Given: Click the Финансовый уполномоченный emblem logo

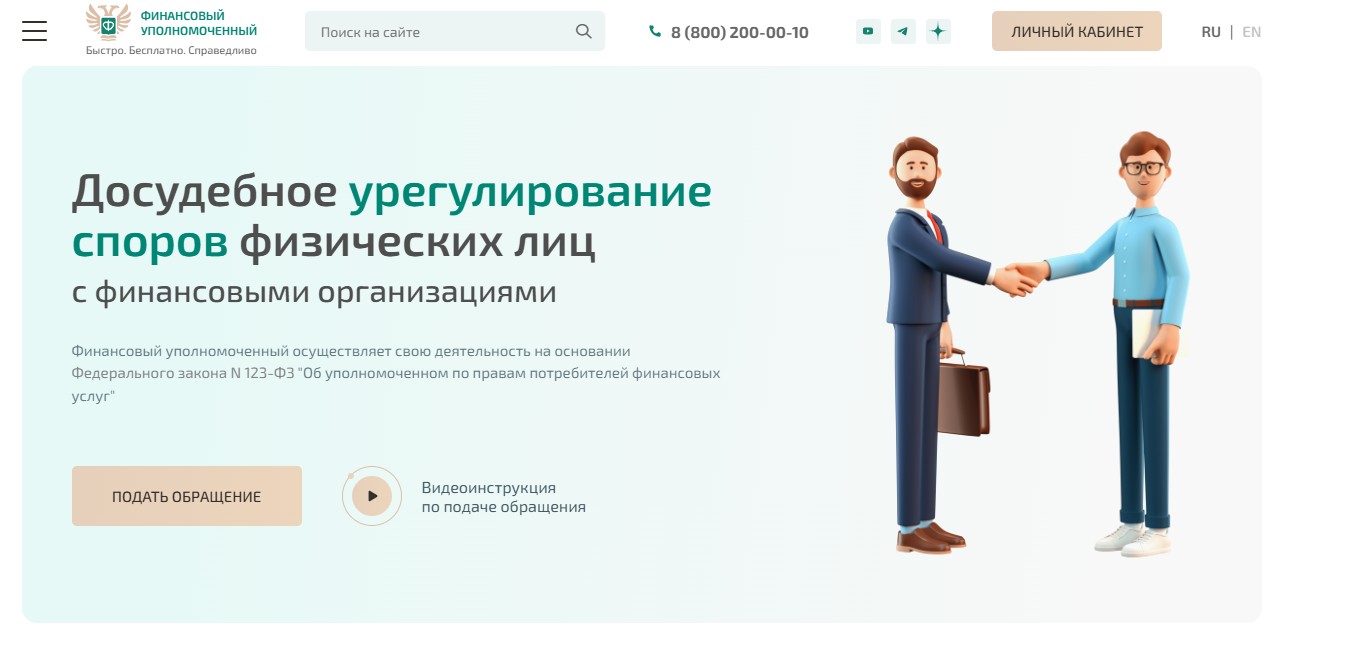Looking at the screenshot, I should (108, 22).
